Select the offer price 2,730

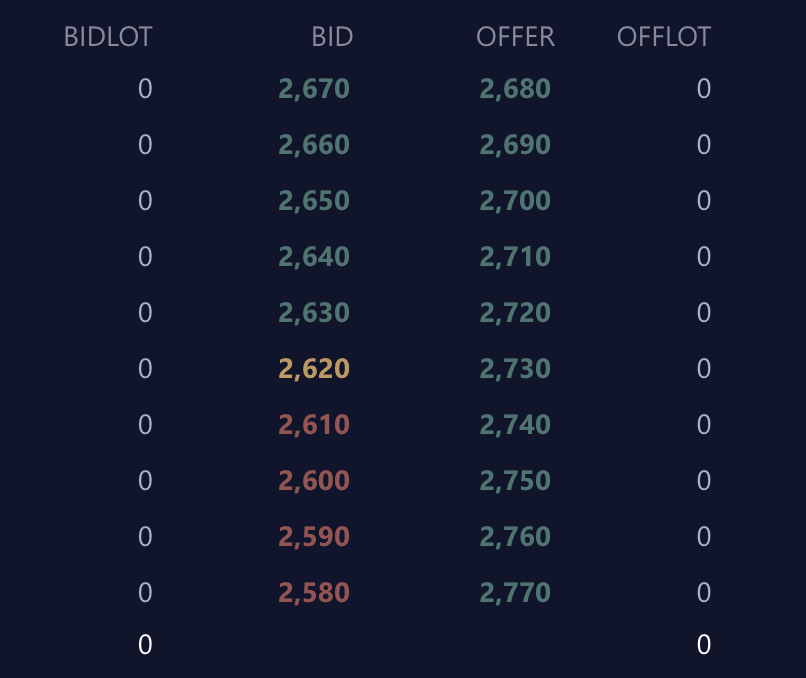(x=515, y=368)
